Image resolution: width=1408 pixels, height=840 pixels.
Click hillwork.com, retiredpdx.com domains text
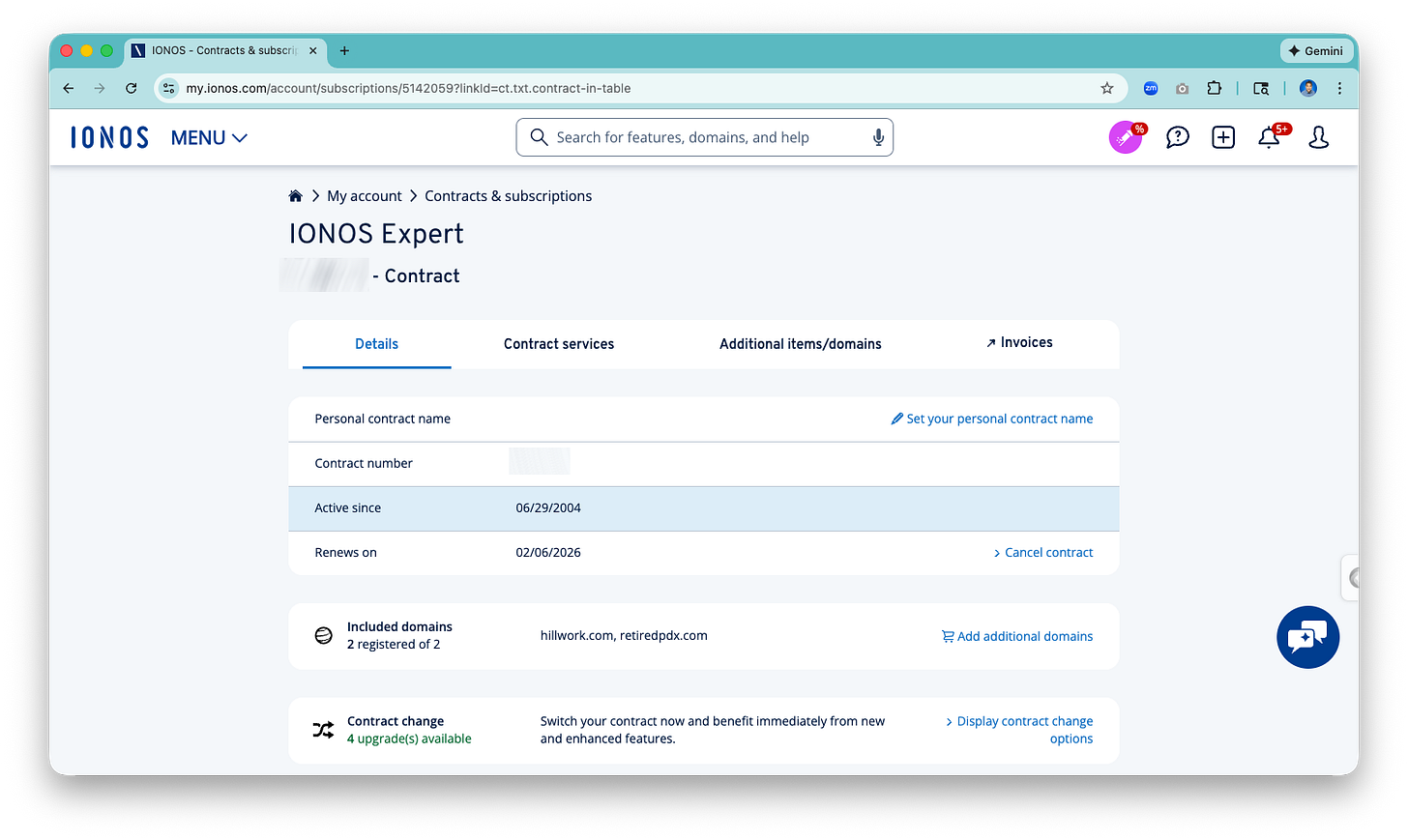click(x=624, y=636)
